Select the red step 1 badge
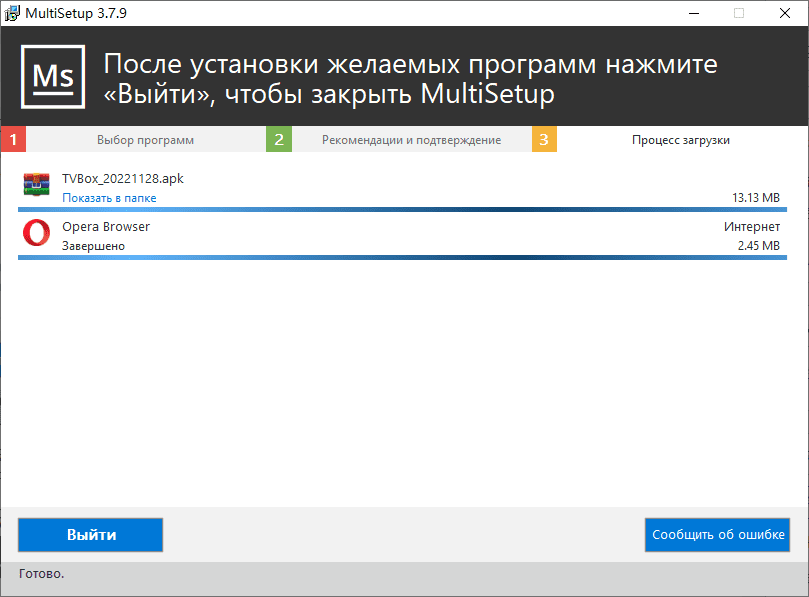The image size is (809, 597). (x=13, y=140)
